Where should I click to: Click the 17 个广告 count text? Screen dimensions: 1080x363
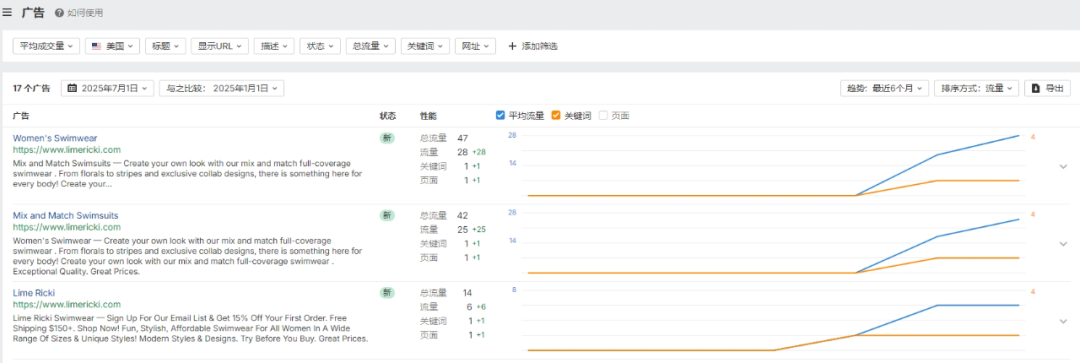tap(32, 88)
